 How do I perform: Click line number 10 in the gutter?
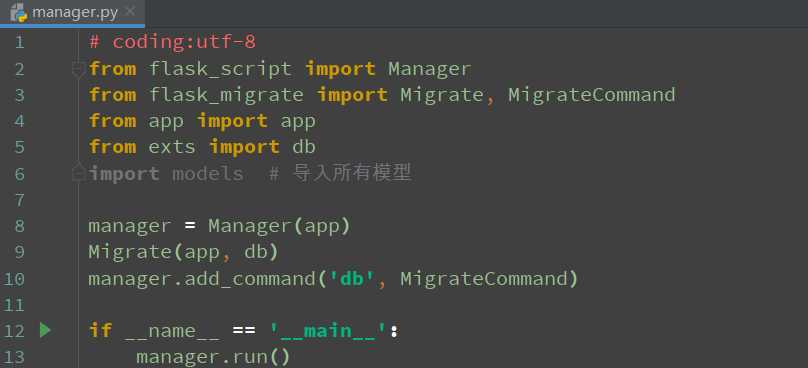pyautogui.click(x=14, y=279)
